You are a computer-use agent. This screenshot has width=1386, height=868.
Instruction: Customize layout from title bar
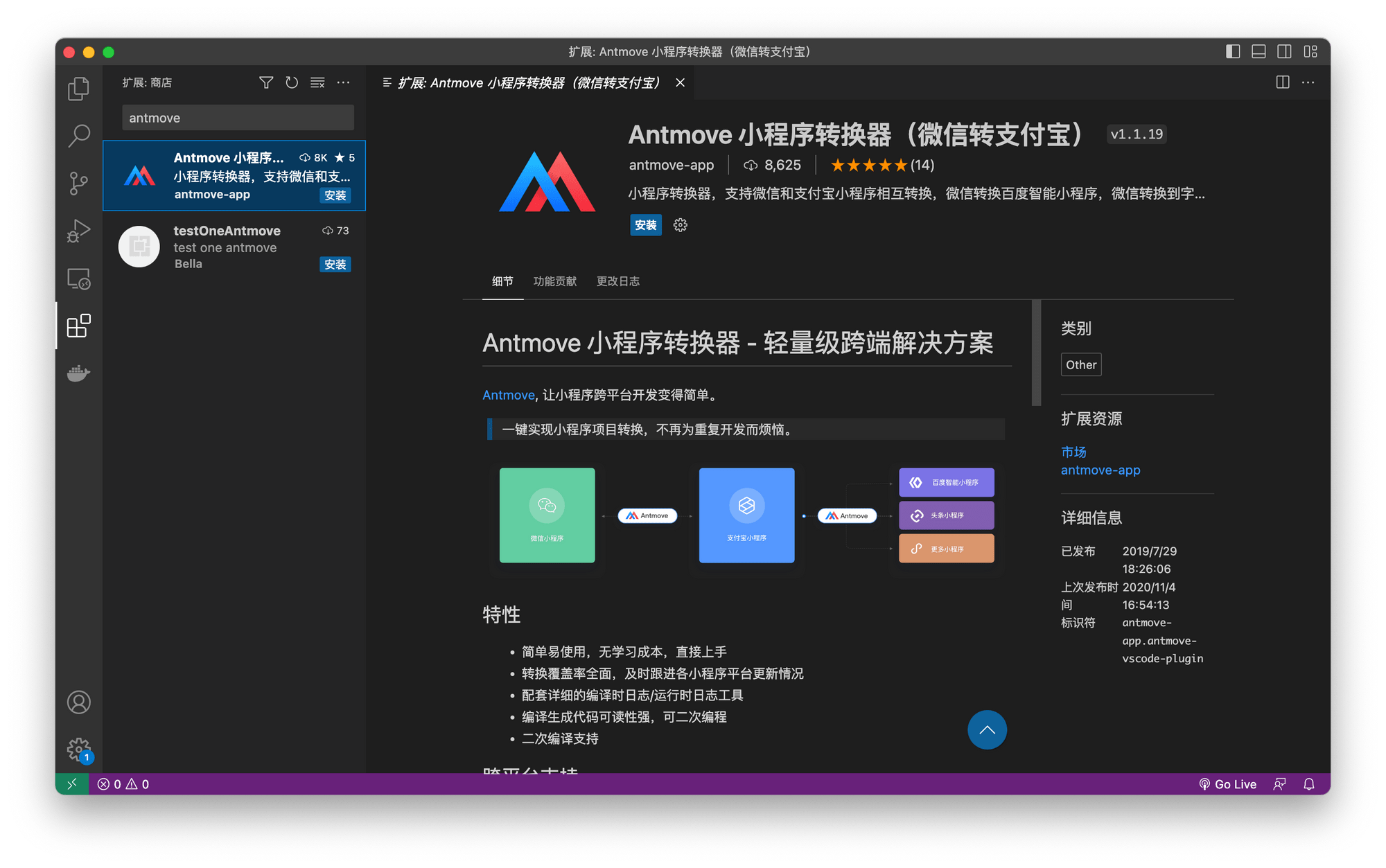coord(1310,52)
